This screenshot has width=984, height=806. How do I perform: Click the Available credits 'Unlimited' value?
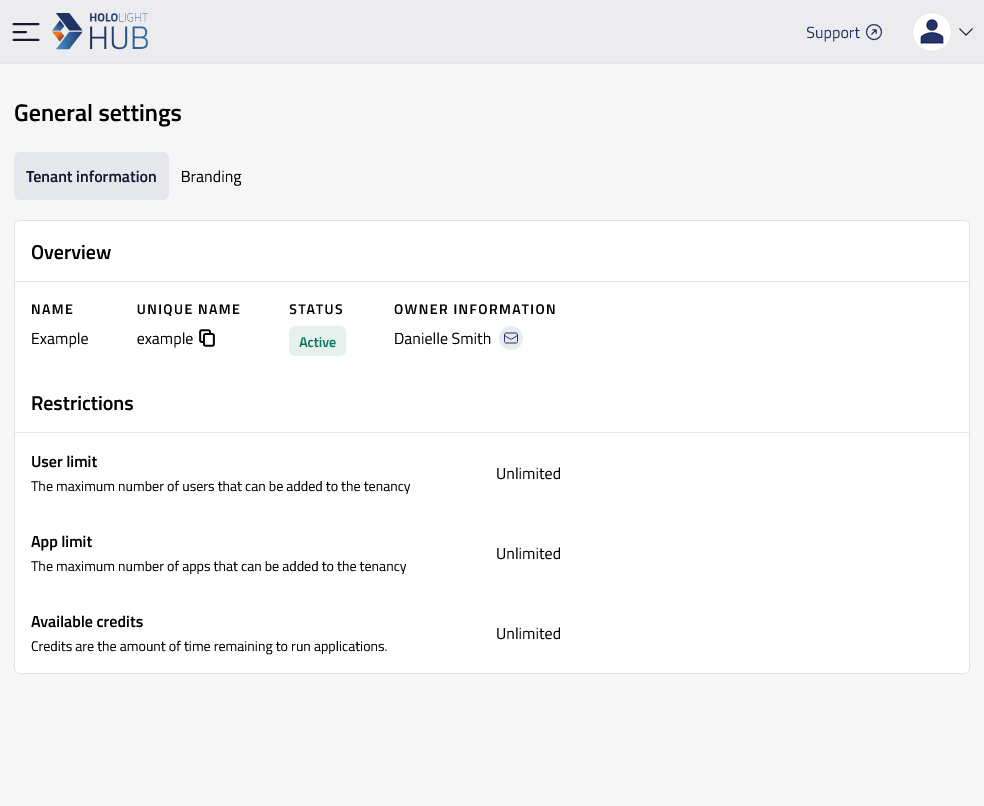pos(528,634)
